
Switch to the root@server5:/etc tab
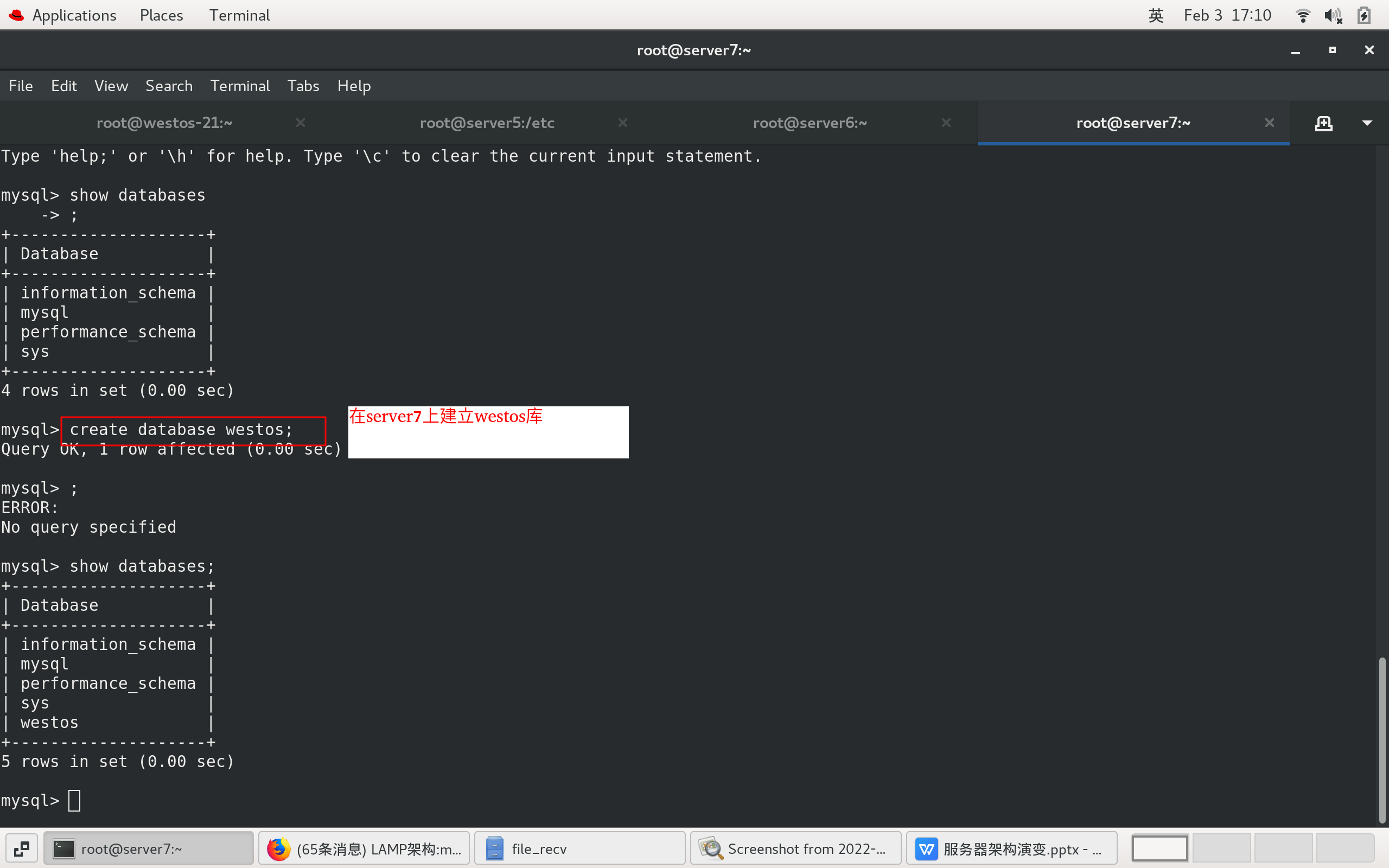click(x=486, y=122)
